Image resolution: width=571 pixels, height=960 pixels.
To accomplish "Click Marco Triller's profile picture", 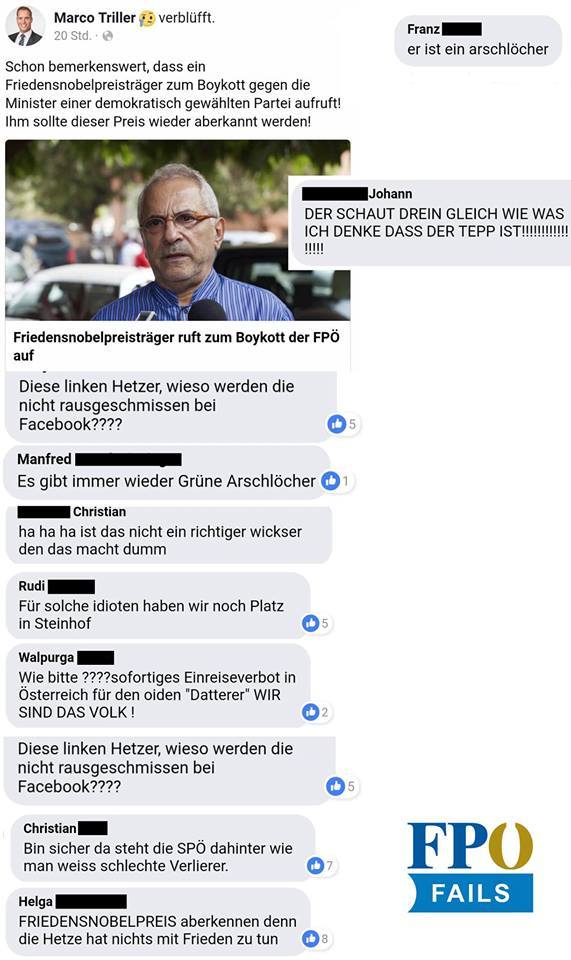I will click(25, 26).
